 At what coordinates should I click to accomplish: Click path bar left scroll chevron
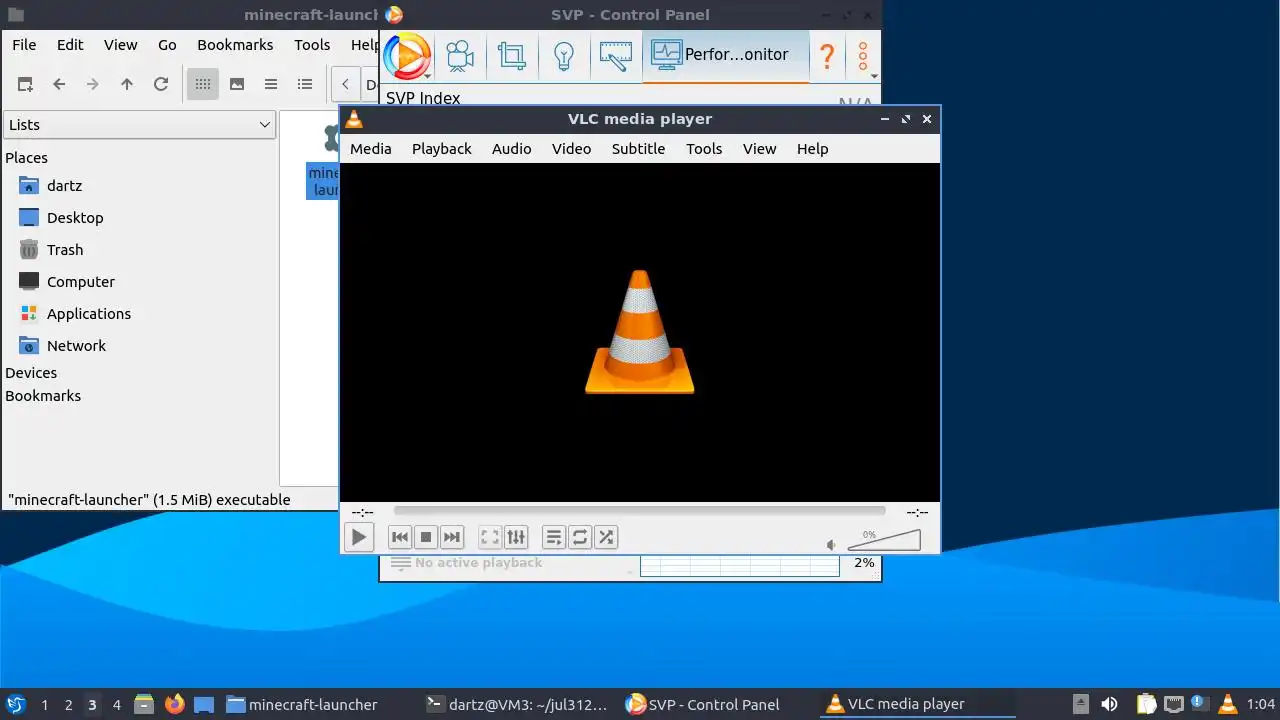click(345, 84)
